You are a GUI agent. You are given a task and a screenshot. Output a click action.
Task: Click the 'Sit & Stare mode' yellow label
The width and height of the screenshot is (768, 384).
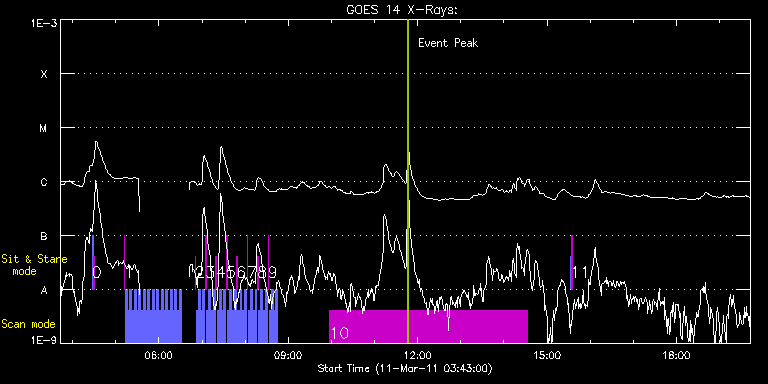coord(34,264)
